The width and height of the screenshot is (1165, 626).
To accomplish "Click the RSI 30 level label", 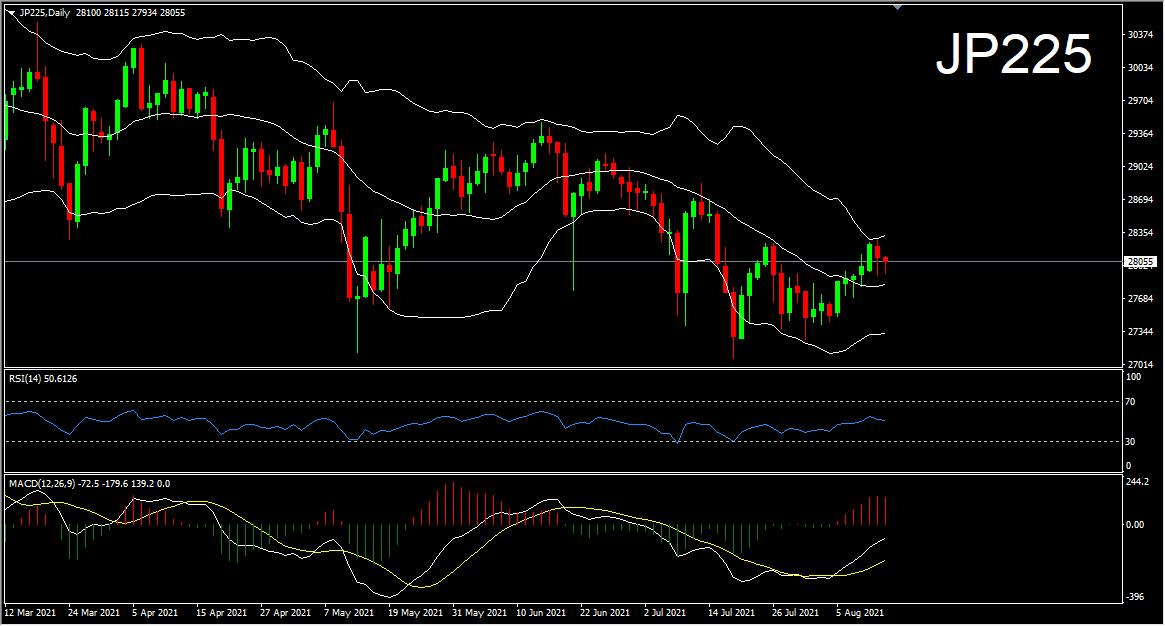I will 1132,441.
